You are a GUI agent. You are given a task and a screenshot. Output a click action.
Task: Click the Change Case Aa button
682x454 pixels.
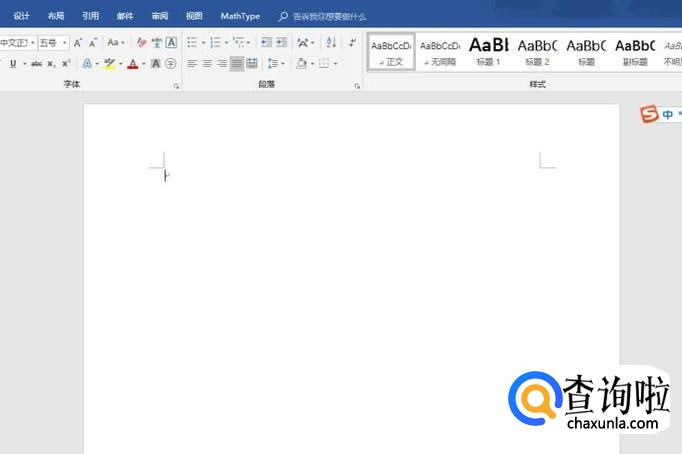(x=113, y=43)
